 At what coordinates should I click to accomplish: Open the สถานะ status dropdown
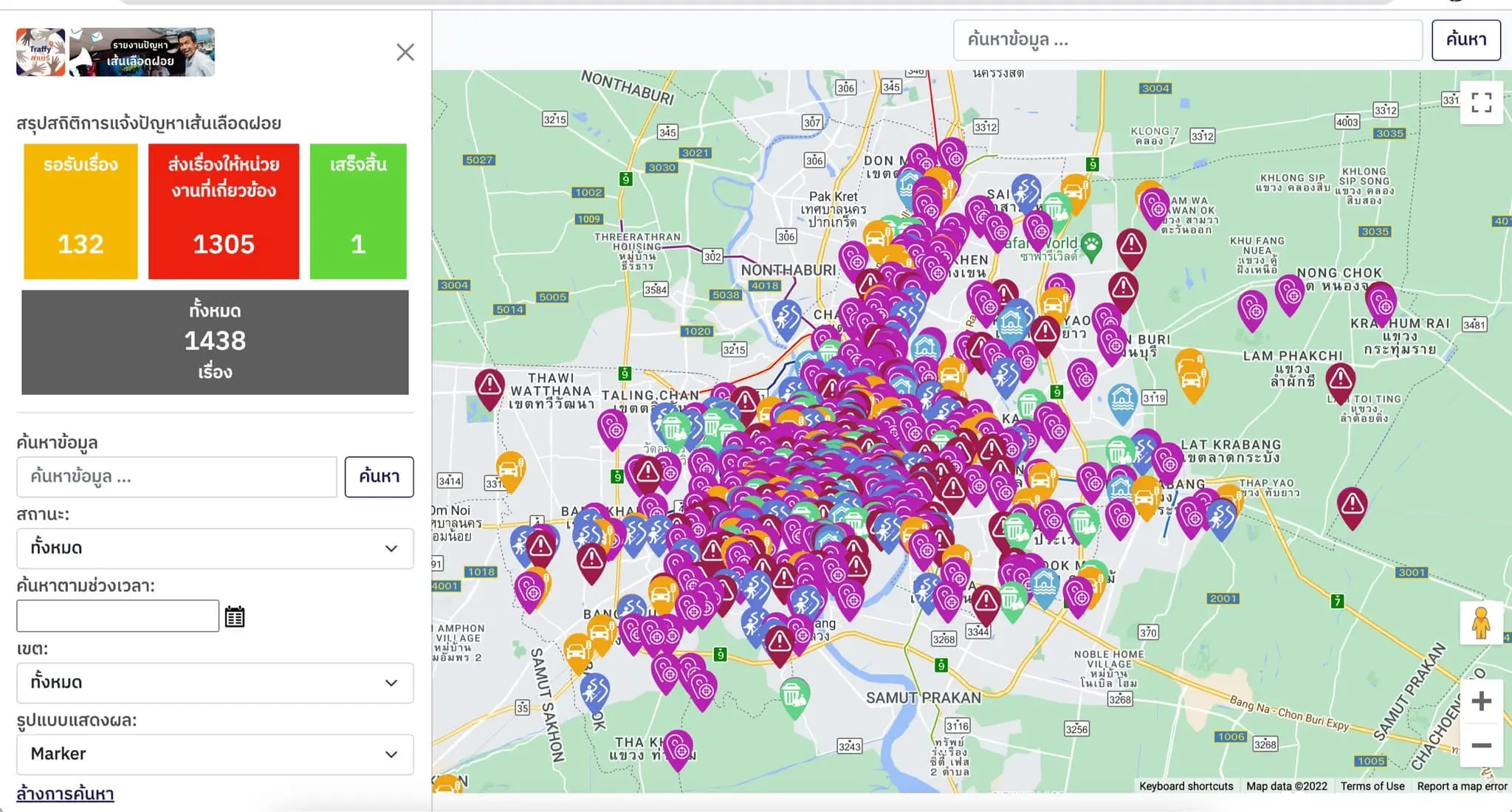click(x=215, y=548)
